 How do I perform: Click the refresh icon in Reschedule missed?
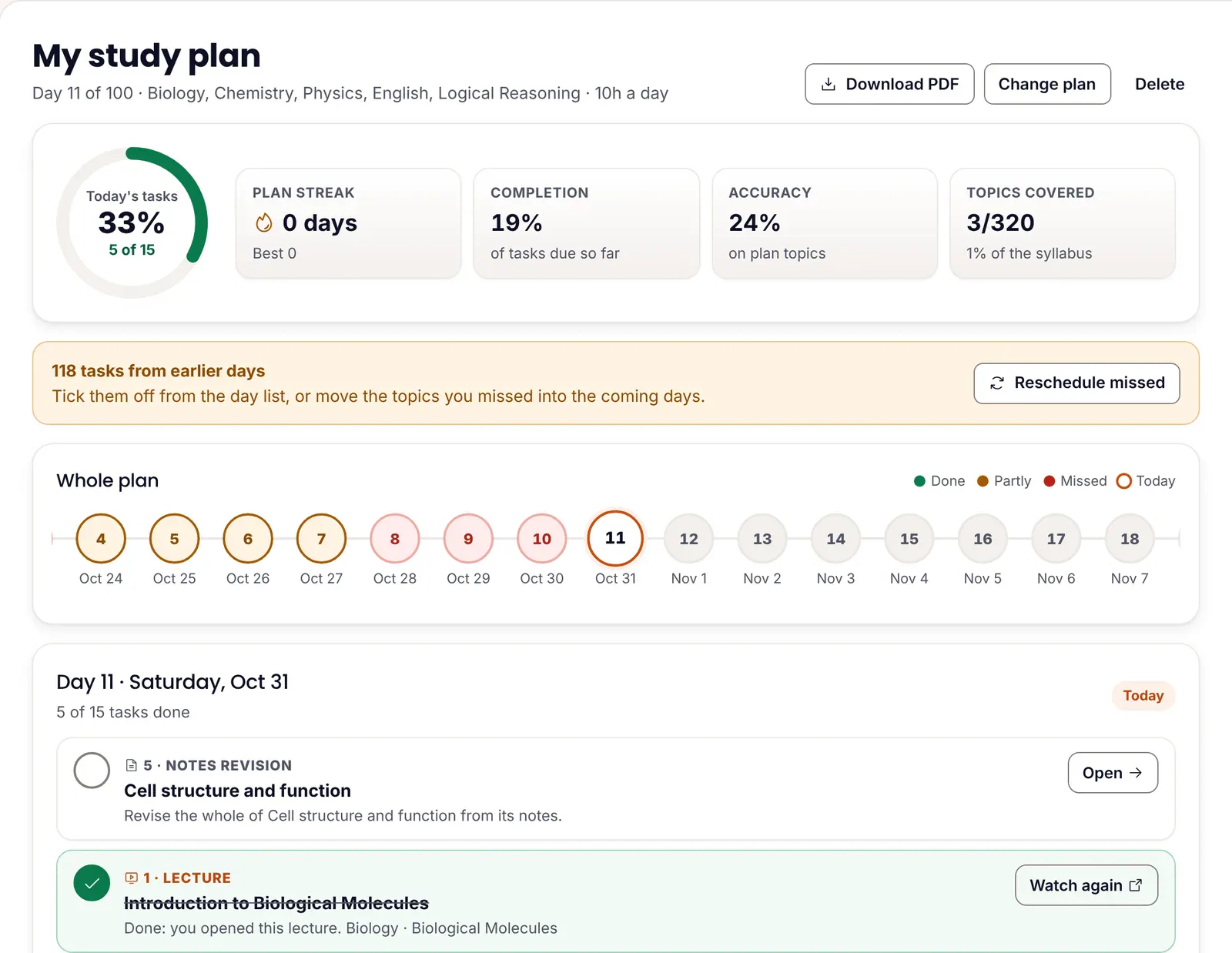pos(997,383)
